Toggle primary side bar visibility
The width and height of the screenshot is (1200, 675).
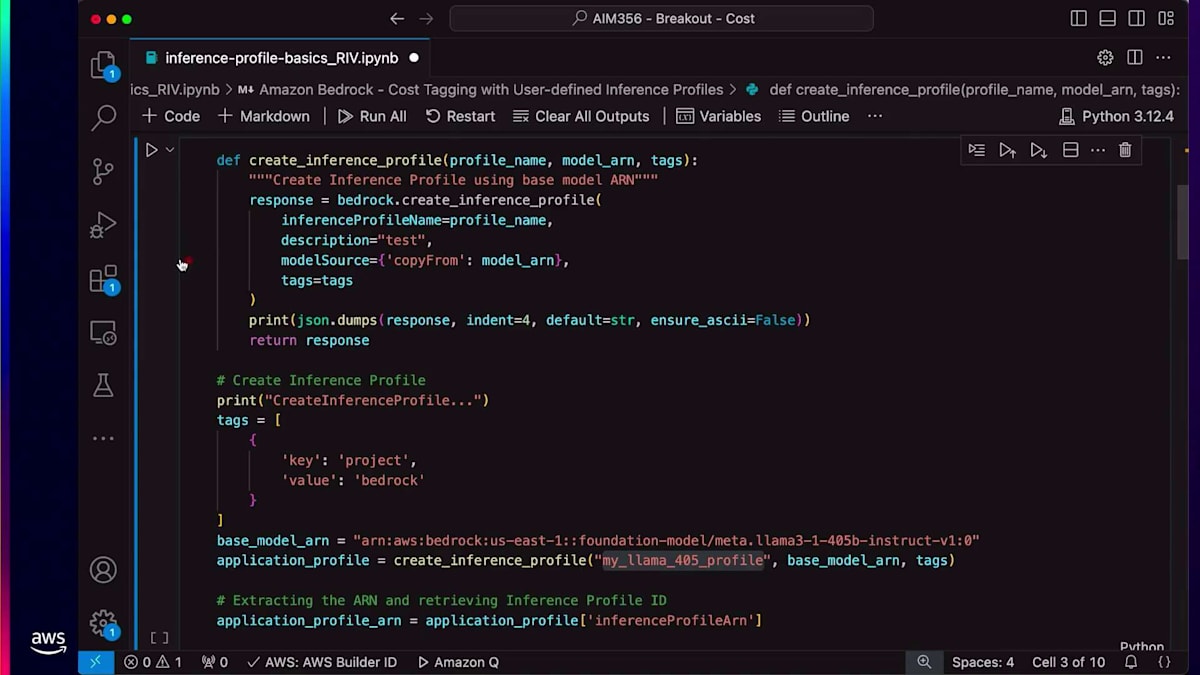point(1079,18)
